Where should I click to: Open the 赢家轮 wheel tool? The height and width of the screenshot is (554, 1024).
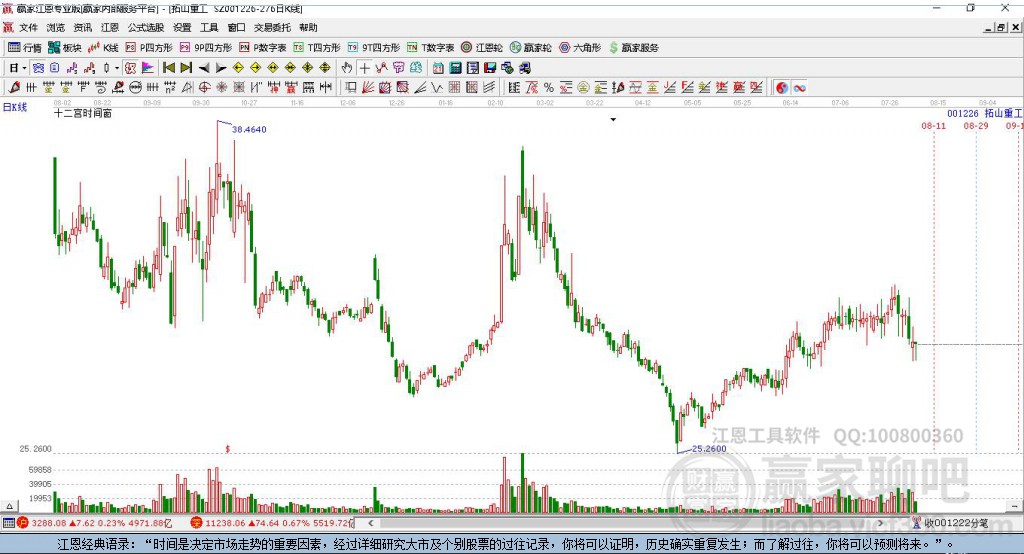tap(530, 48)
